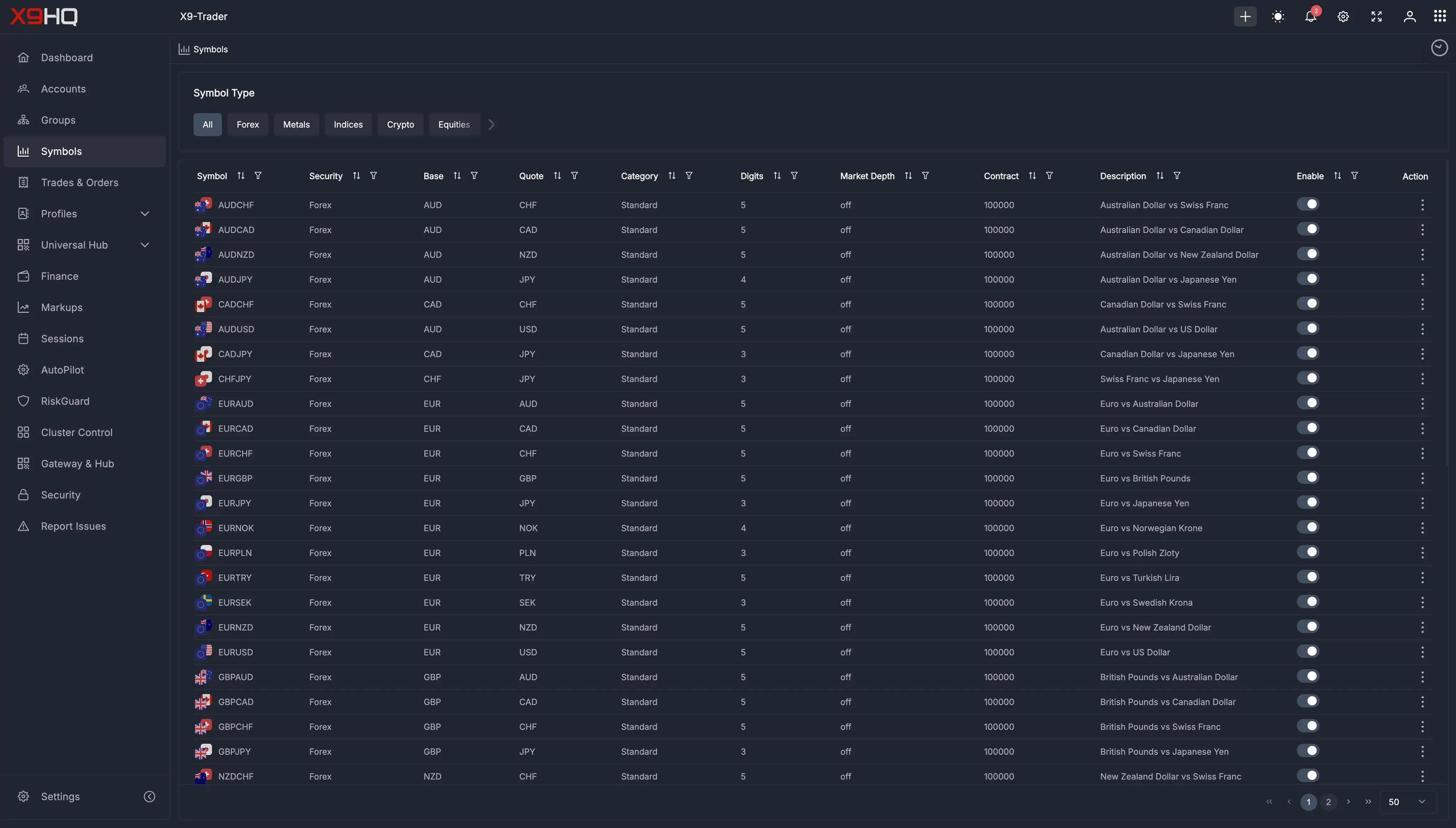The height and width of the screenshot is (828, 1456).
Task: Click the Symbol column filter icon
Action: 258,176
